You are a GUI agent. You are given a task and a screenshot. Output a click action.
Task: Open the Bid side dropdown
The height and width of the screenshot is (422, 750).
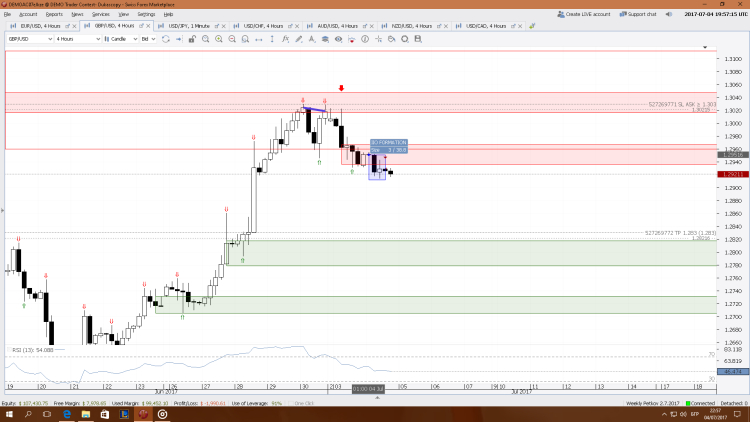[x=148, y=39]
